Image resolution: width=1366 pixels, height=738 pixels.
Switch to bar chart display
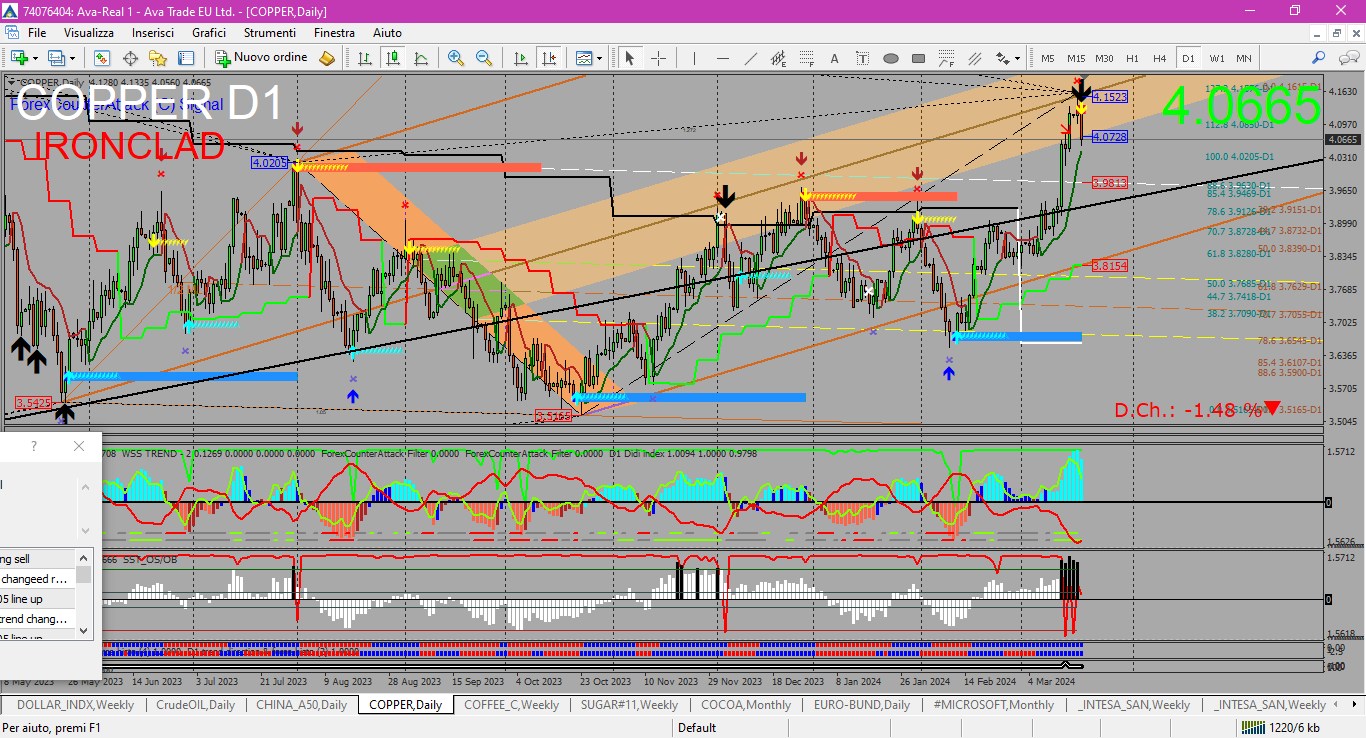click(x=364, y=58)
